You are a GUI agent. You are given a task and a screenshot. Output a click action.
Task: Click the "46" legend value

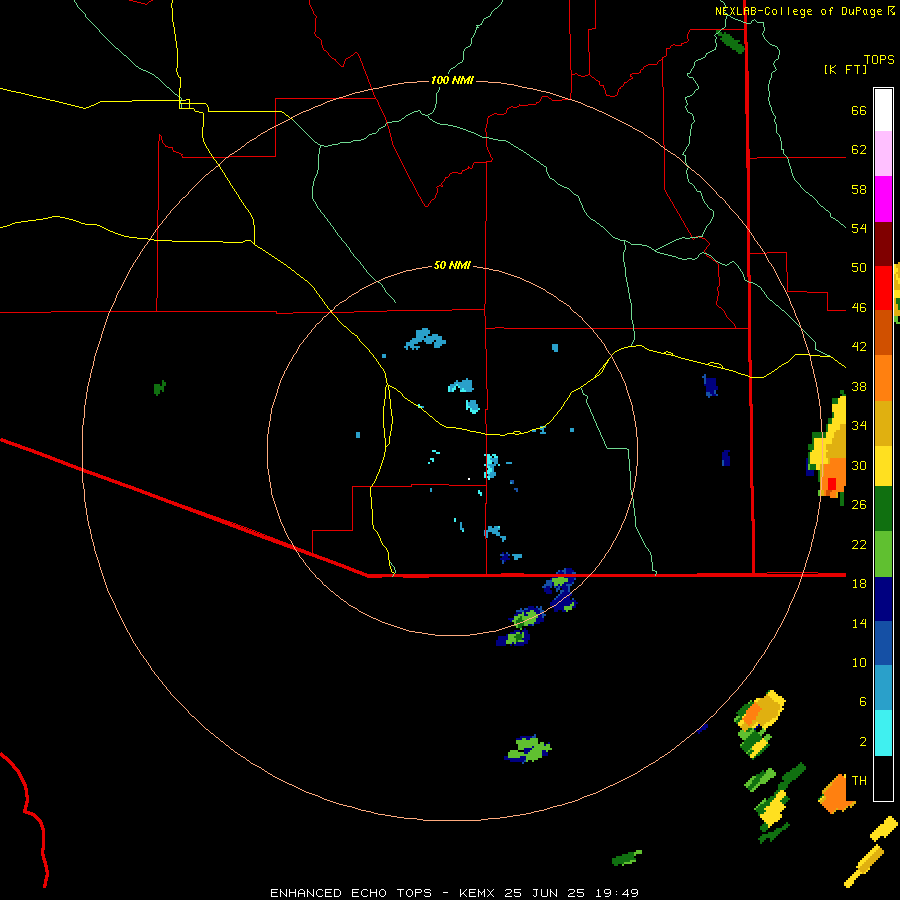(x=859, y=308)
